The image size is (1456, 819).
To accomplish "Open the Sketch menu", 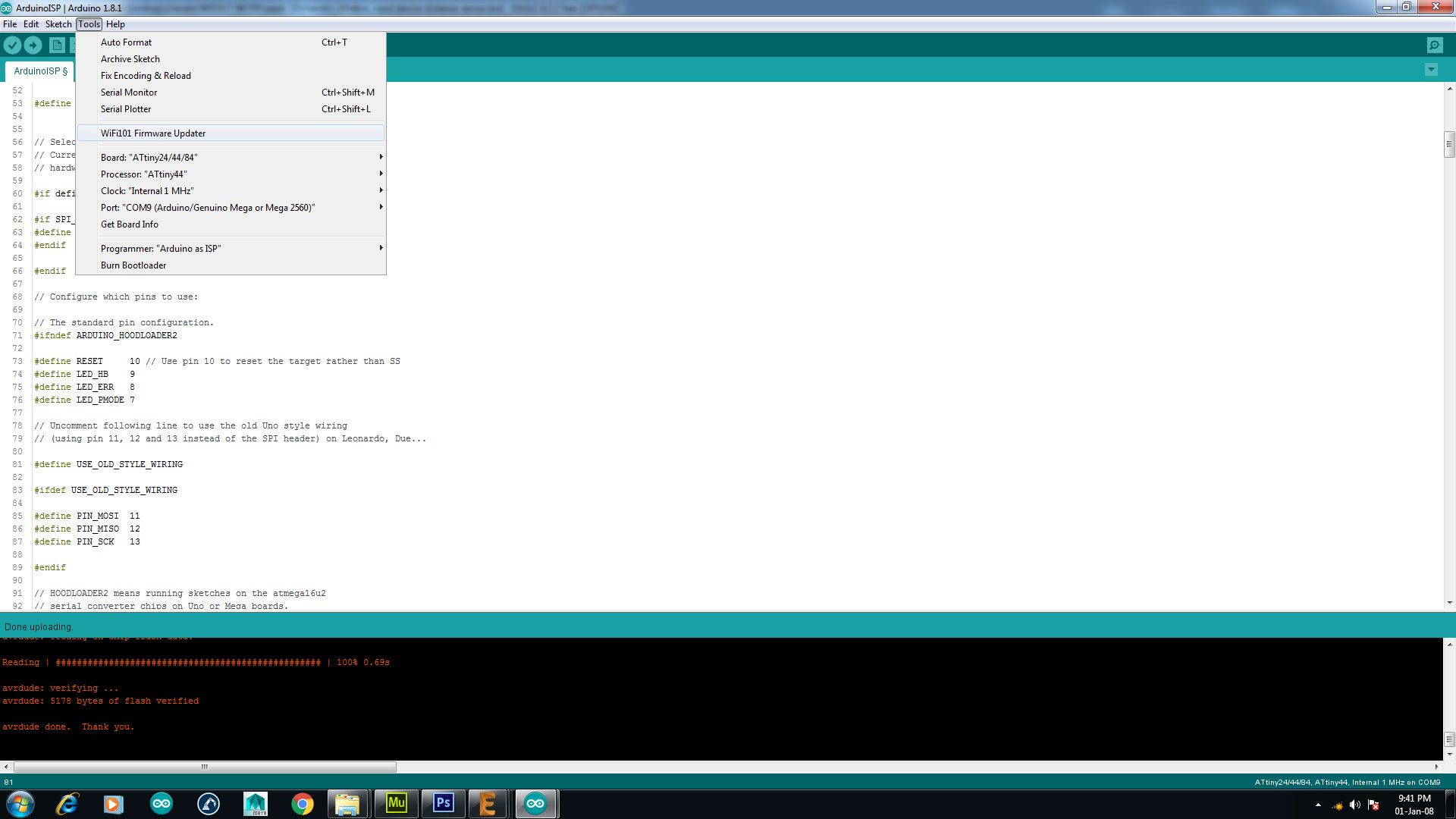I will click(x=58, y=24).
